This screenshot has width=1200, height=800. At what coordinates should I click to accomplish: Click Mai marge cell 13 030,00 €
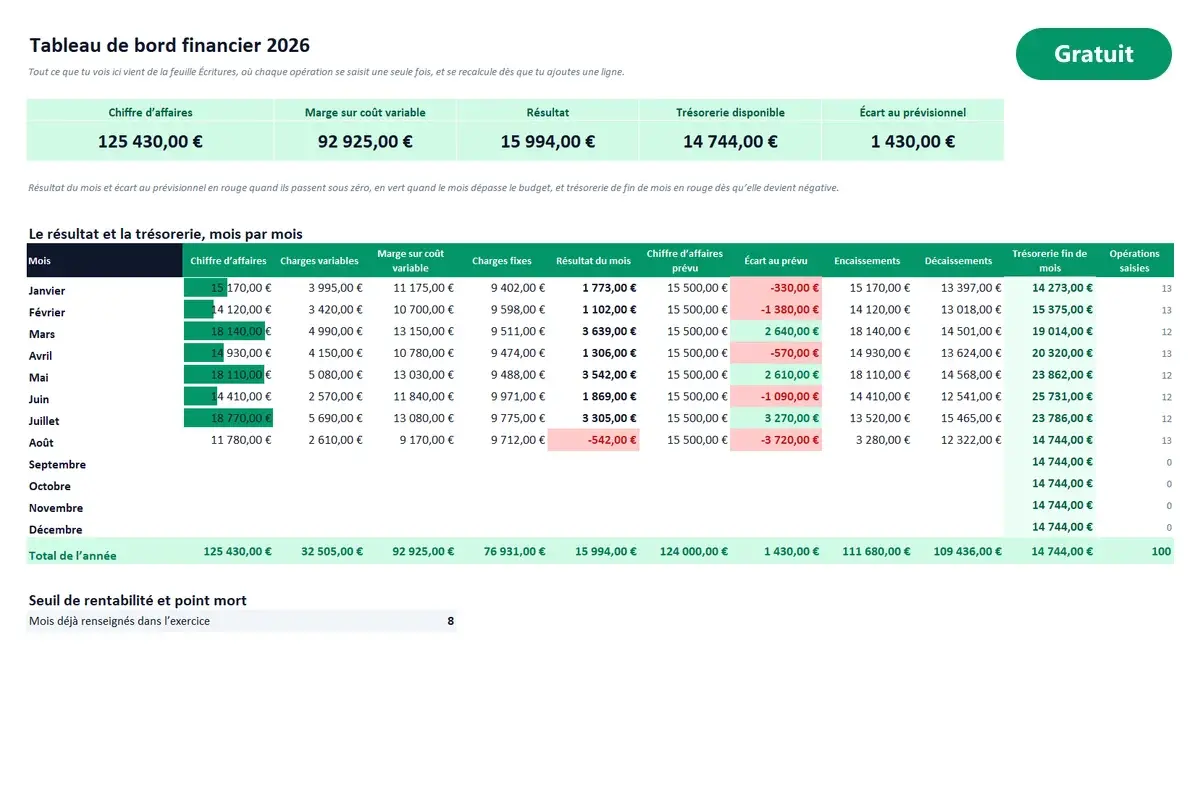pos(410,375)
